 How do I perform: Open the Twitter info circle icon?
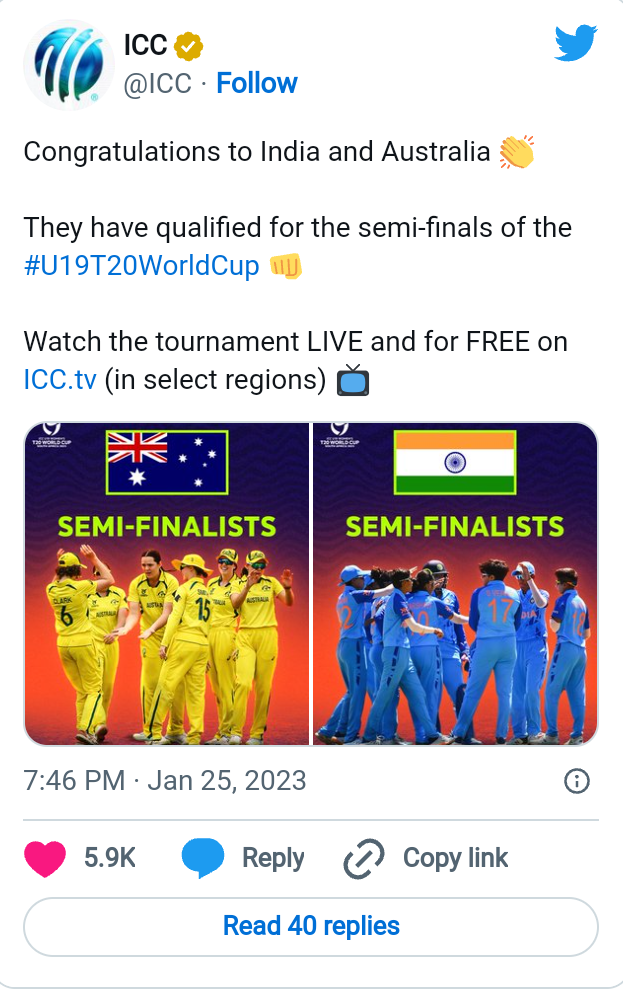[577, 781]
